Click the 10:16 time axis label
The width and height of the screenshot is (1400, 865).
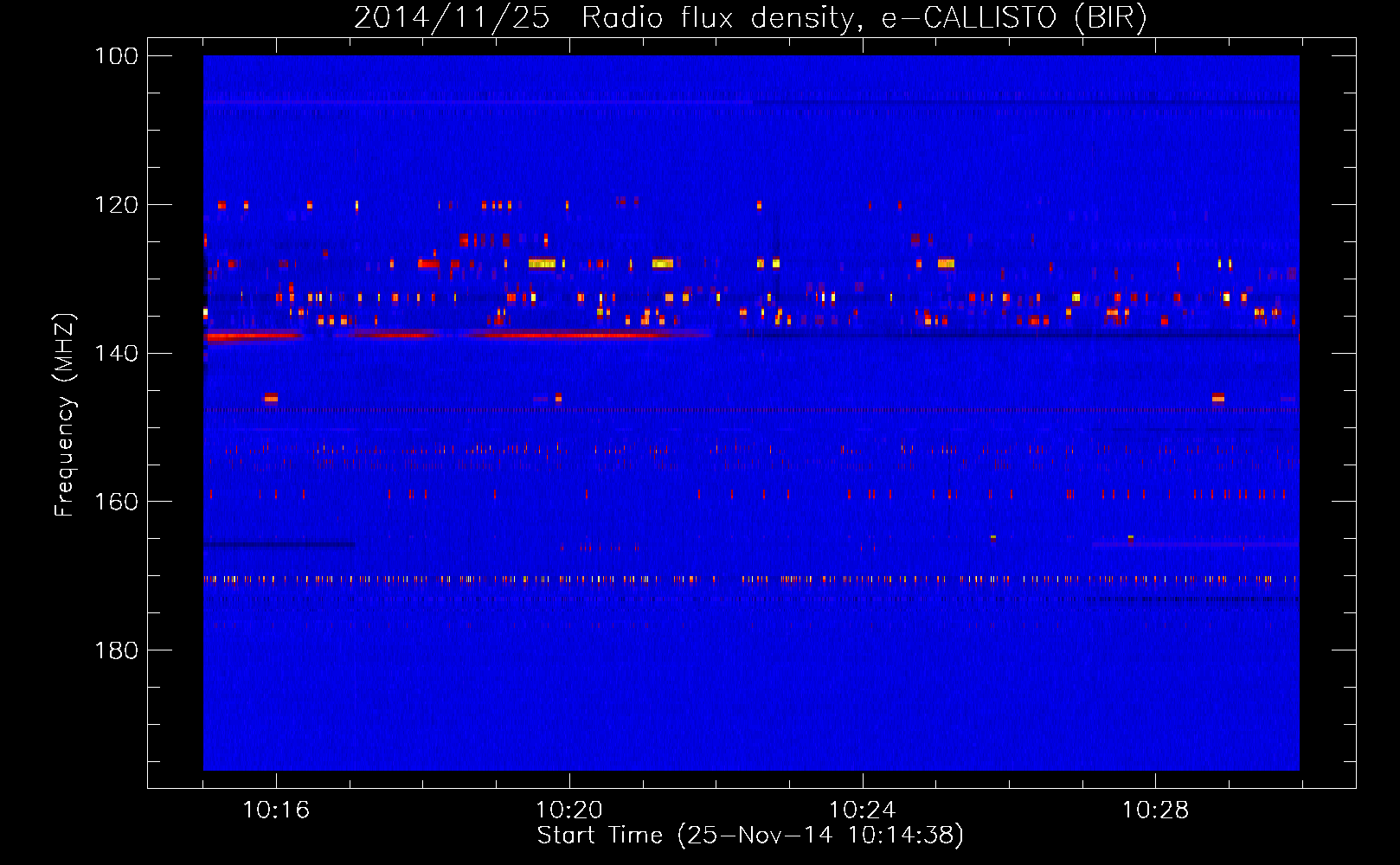276,811
